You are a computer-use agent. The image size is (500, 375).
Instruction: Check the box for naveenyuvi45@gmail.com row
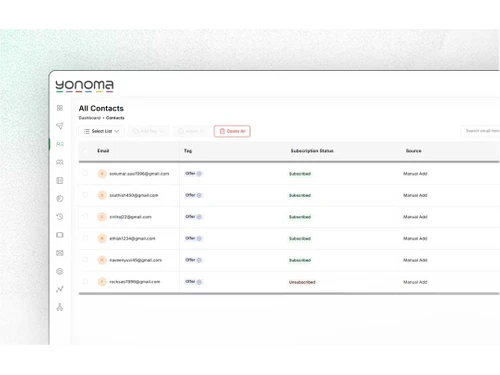(85, 260)
